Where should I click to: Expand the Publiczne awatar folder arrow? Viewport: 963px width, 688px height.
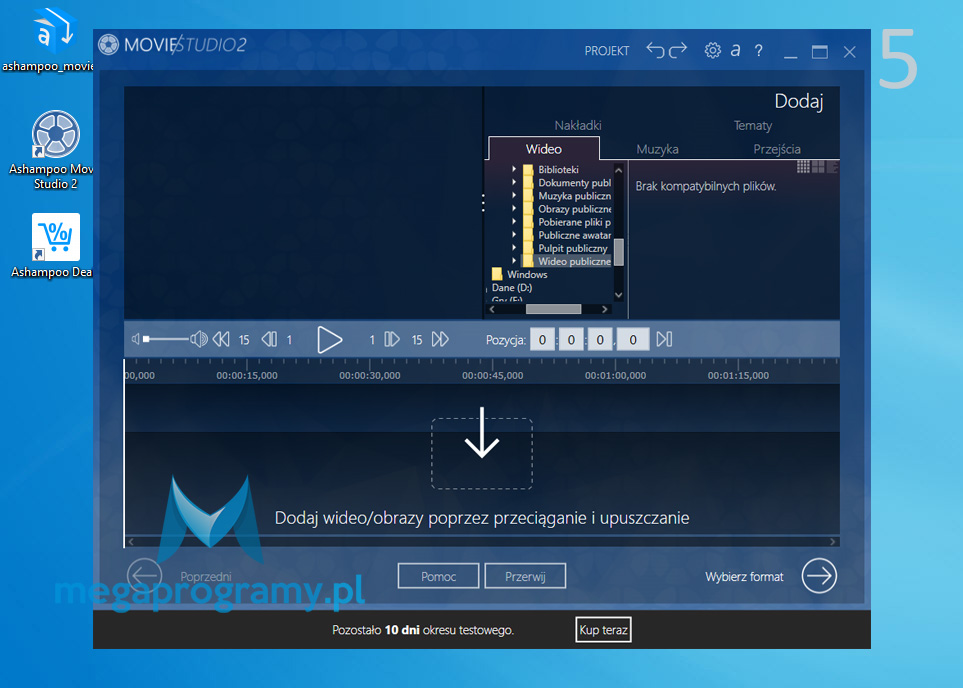point(514,235)
